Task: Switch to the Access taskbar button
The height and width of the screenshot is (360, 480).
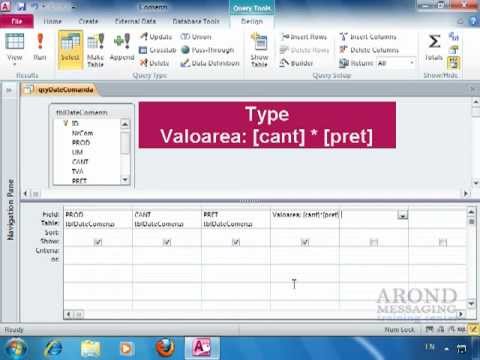Action: pos(202,348)
